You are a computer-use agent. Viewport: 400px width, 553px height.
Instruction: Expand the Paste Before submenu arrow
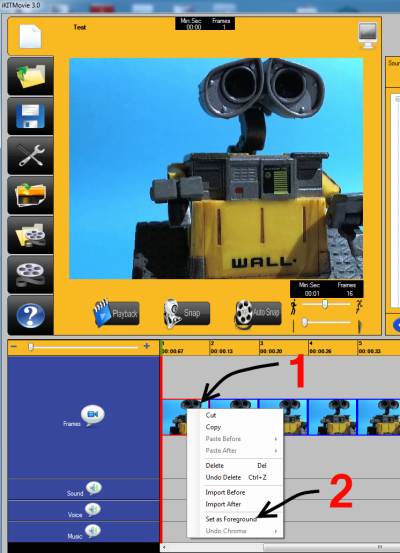pos(276,439)
